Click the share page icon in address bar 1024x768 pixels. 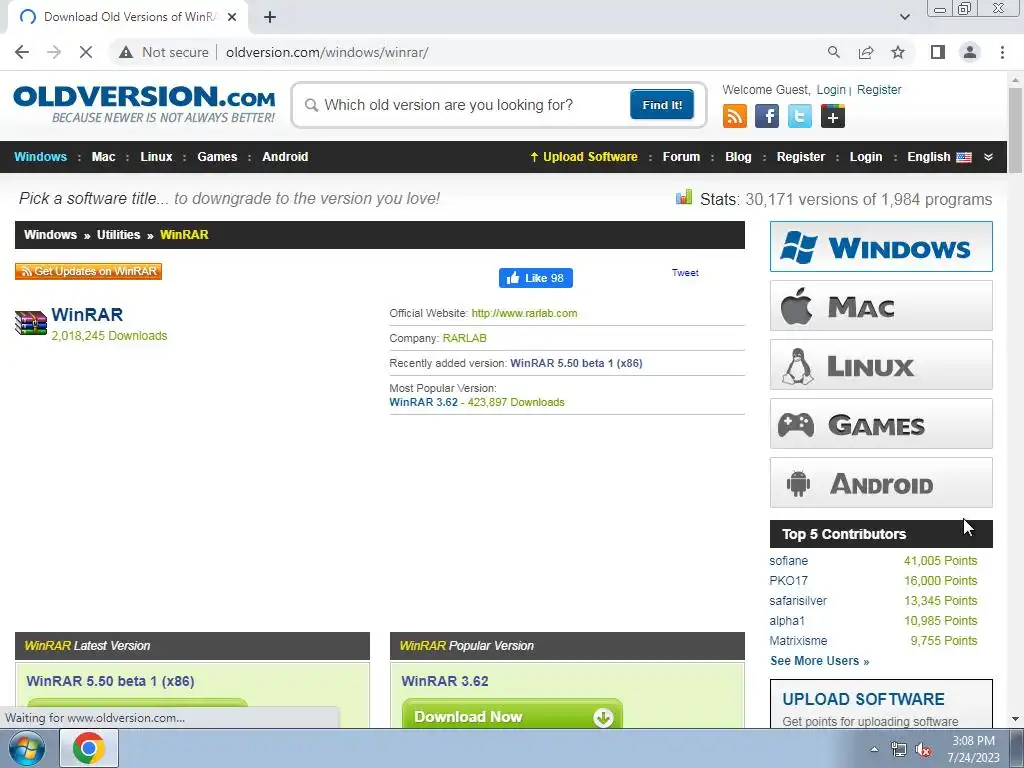[866, 52]
